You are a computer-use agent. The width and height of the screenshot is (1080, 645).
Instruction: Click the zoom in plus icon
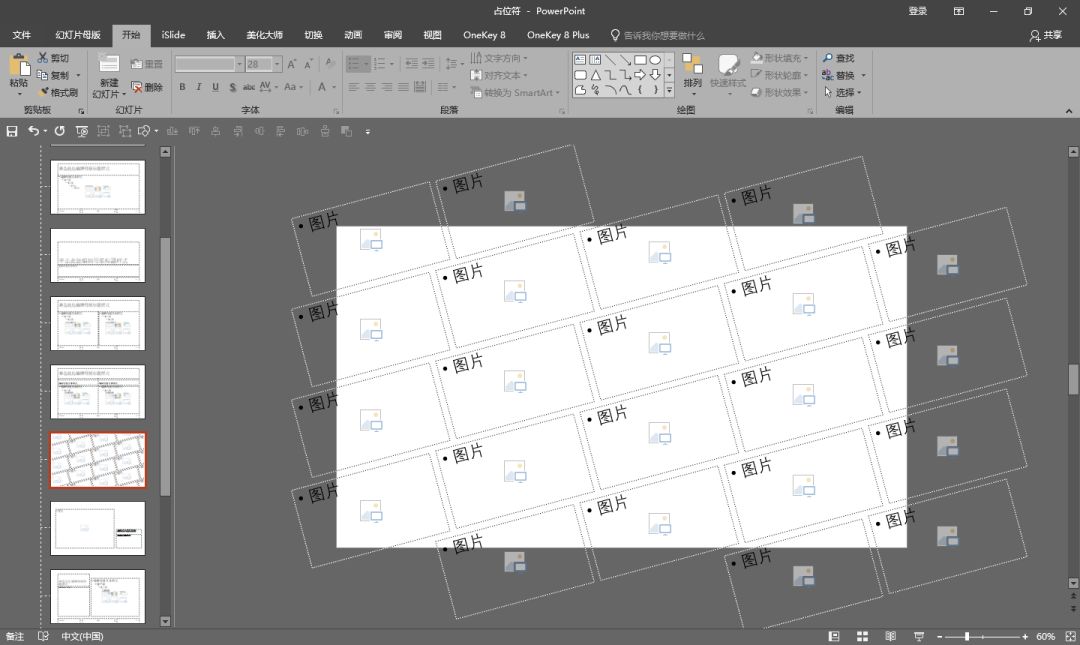(x=1025, y=637)
